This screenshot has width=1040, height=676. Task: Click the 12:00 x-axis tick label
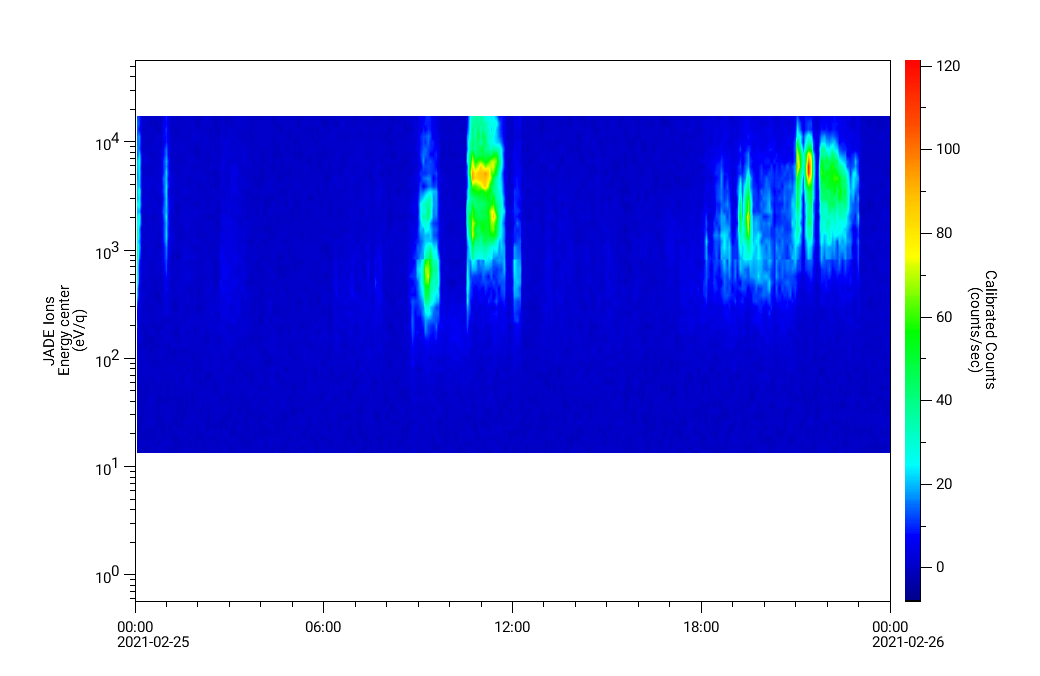click(x=512, y=627)
